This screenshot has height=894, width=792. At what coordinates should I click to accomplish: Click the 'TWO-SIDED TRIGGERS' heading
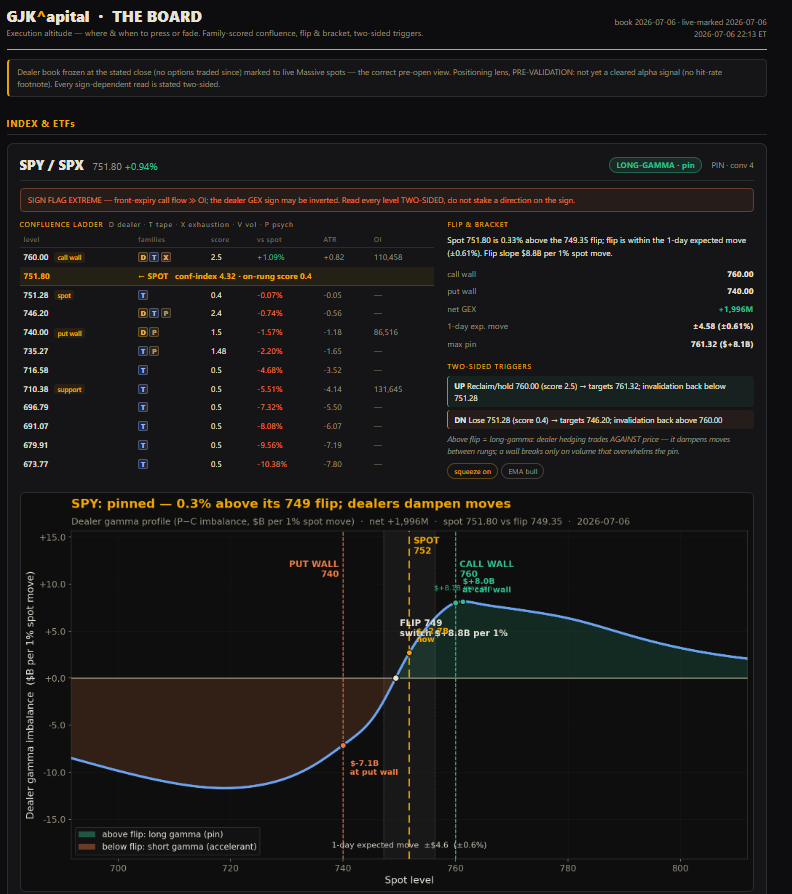click(x=489, y=367)
